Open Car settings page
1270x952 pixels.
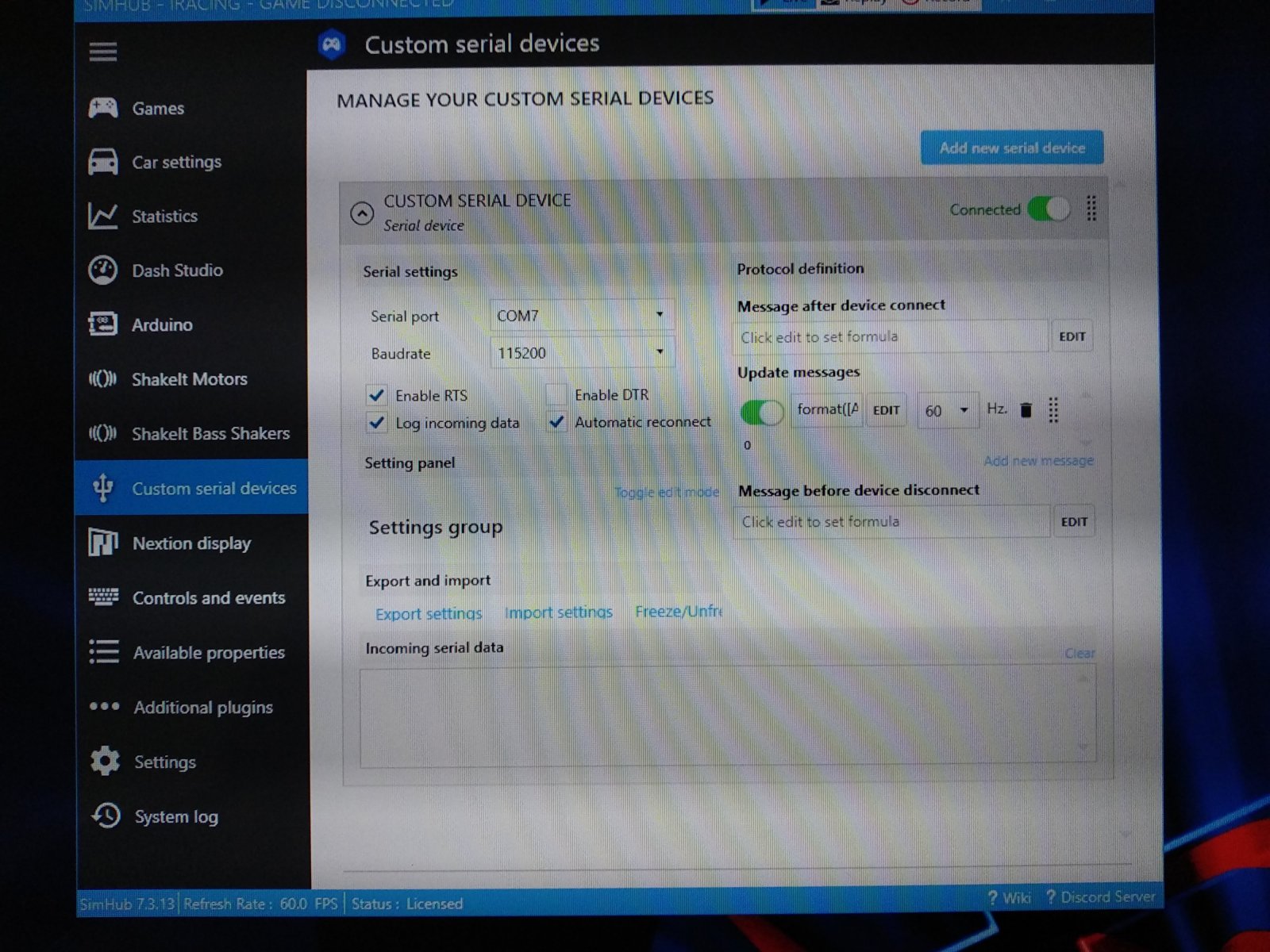click(176, 162)
